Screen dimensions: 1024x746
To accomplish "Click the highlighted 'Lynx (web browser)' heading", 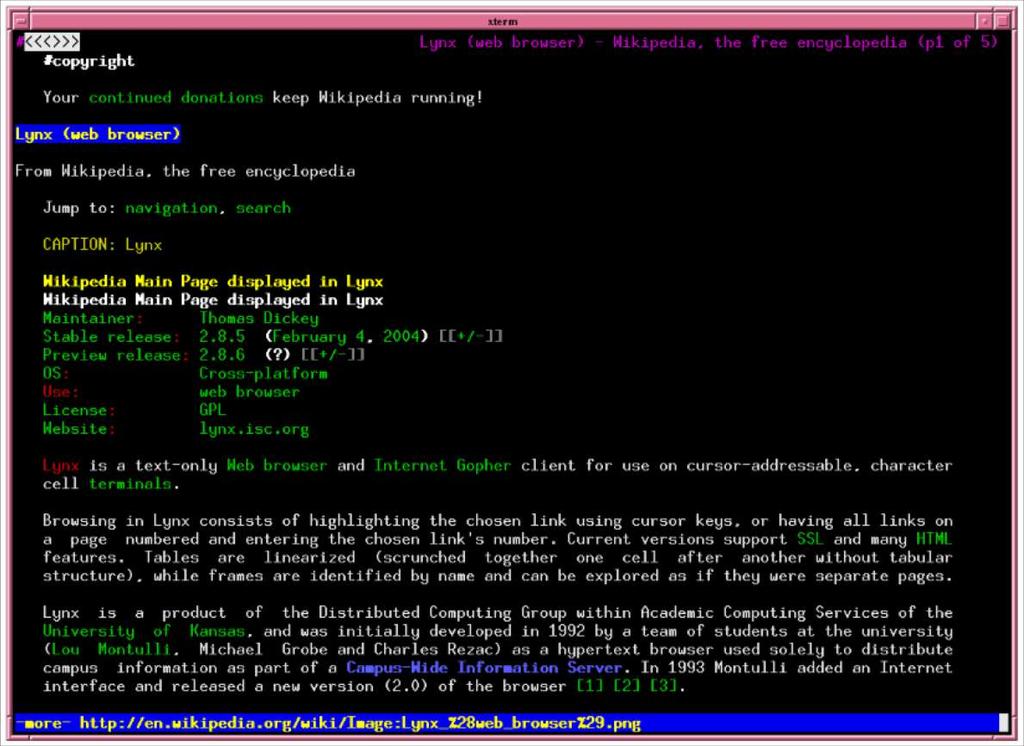I will click(x=98, y=135).
